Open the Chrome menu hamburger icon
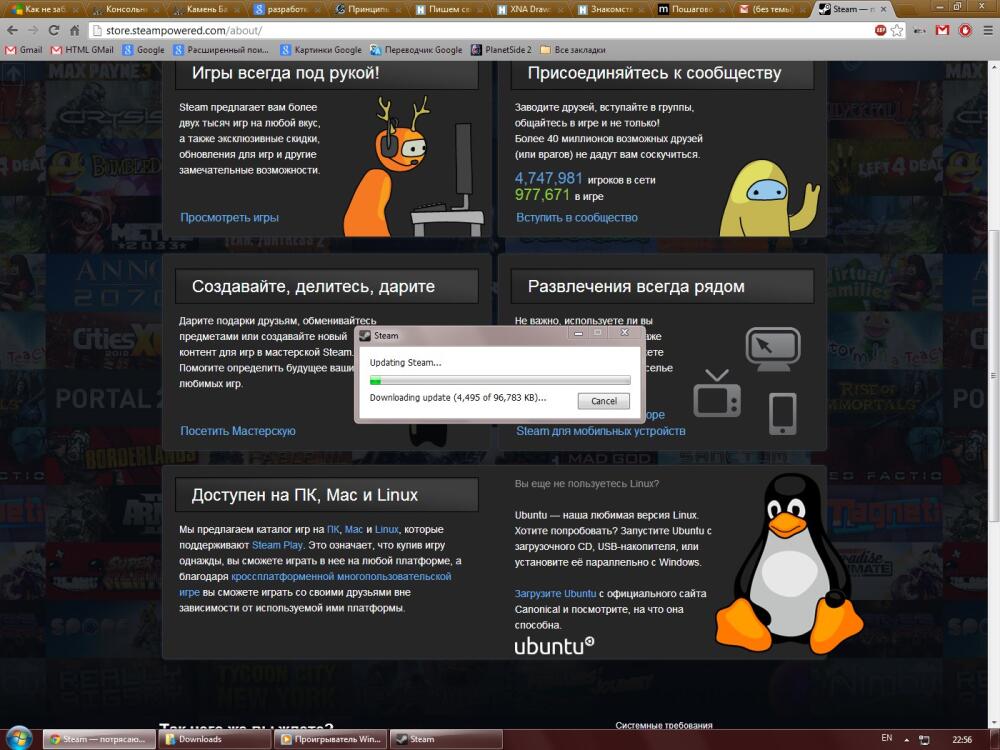This screenshot has width=1000, height=750. [x=987, y=30]
